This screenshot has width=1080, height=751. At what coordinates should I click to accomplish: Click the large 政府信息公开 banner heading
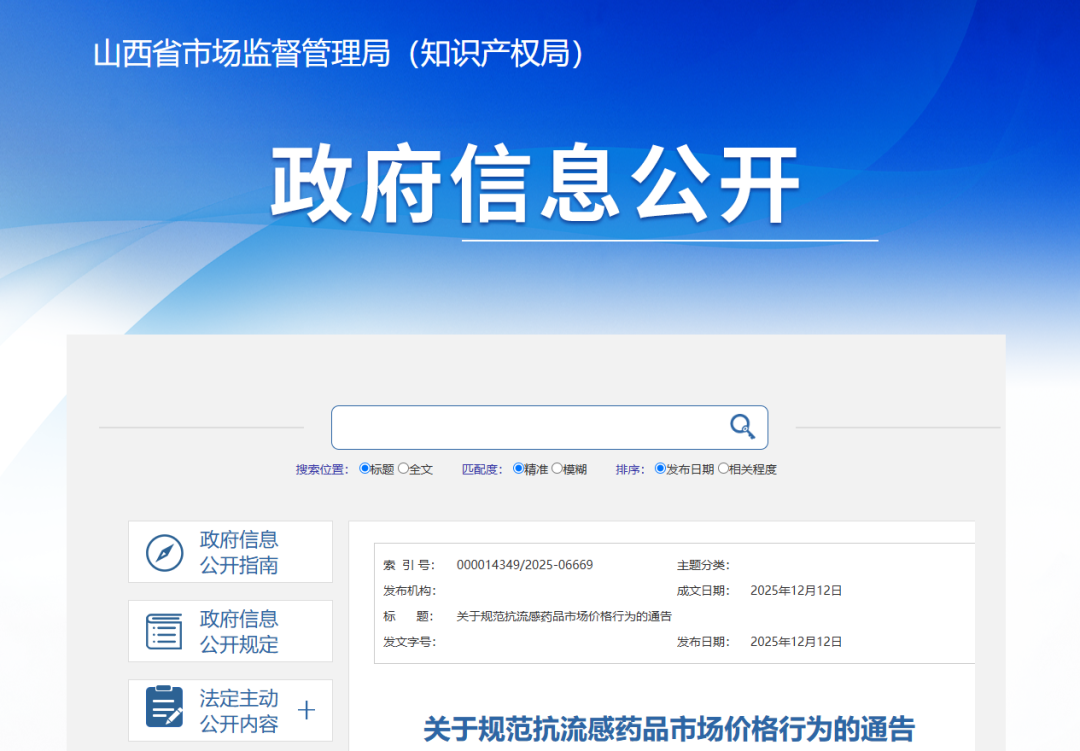tap(536, 185)
